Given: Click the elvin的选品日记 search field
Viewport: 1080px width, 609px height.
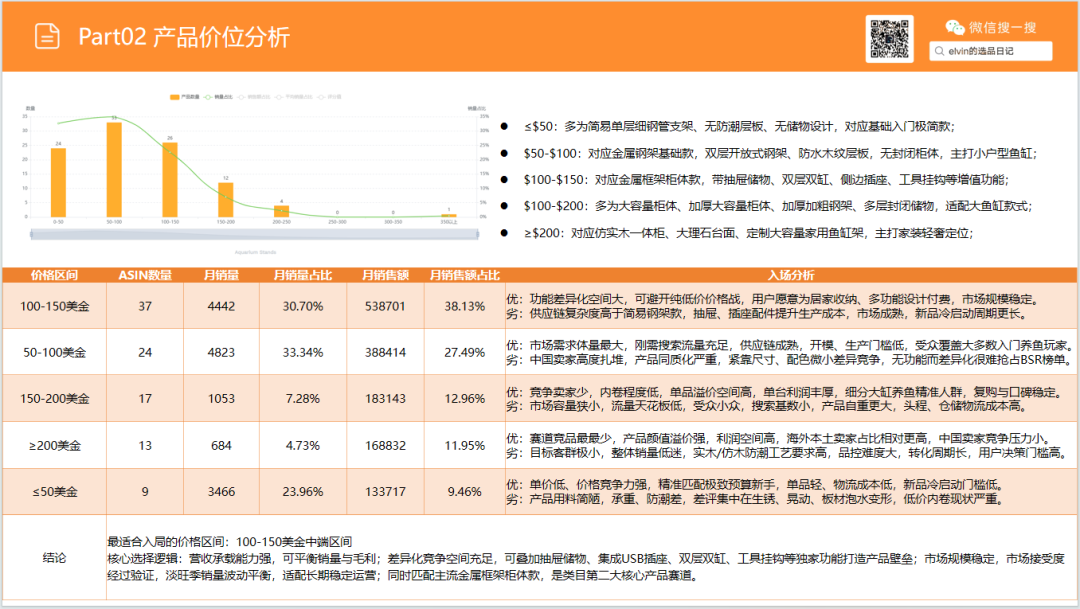Looking at the screenshot, I should coord(990,51).
